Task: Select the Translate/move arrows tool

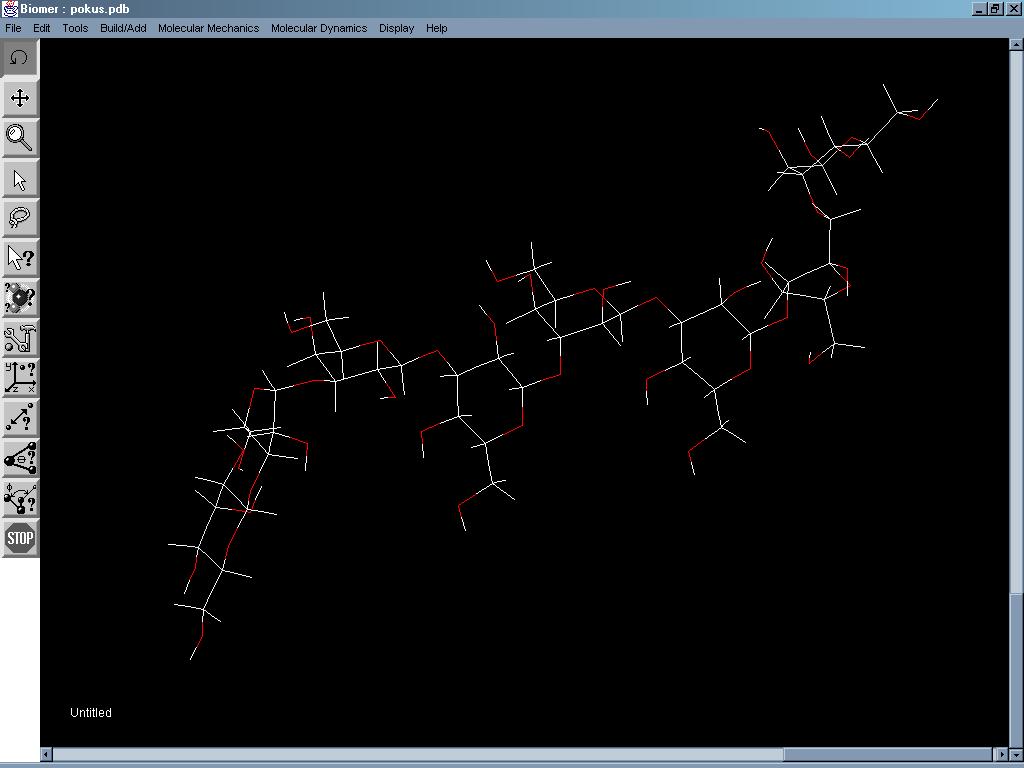Action: [x=20, y=98]
